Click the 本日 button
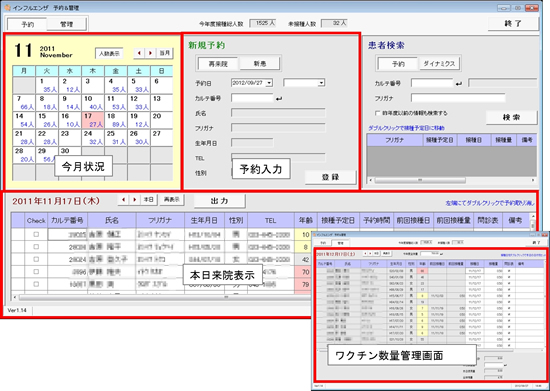The width and height of the screenshot is (550, 391). (x=148, y=200)
